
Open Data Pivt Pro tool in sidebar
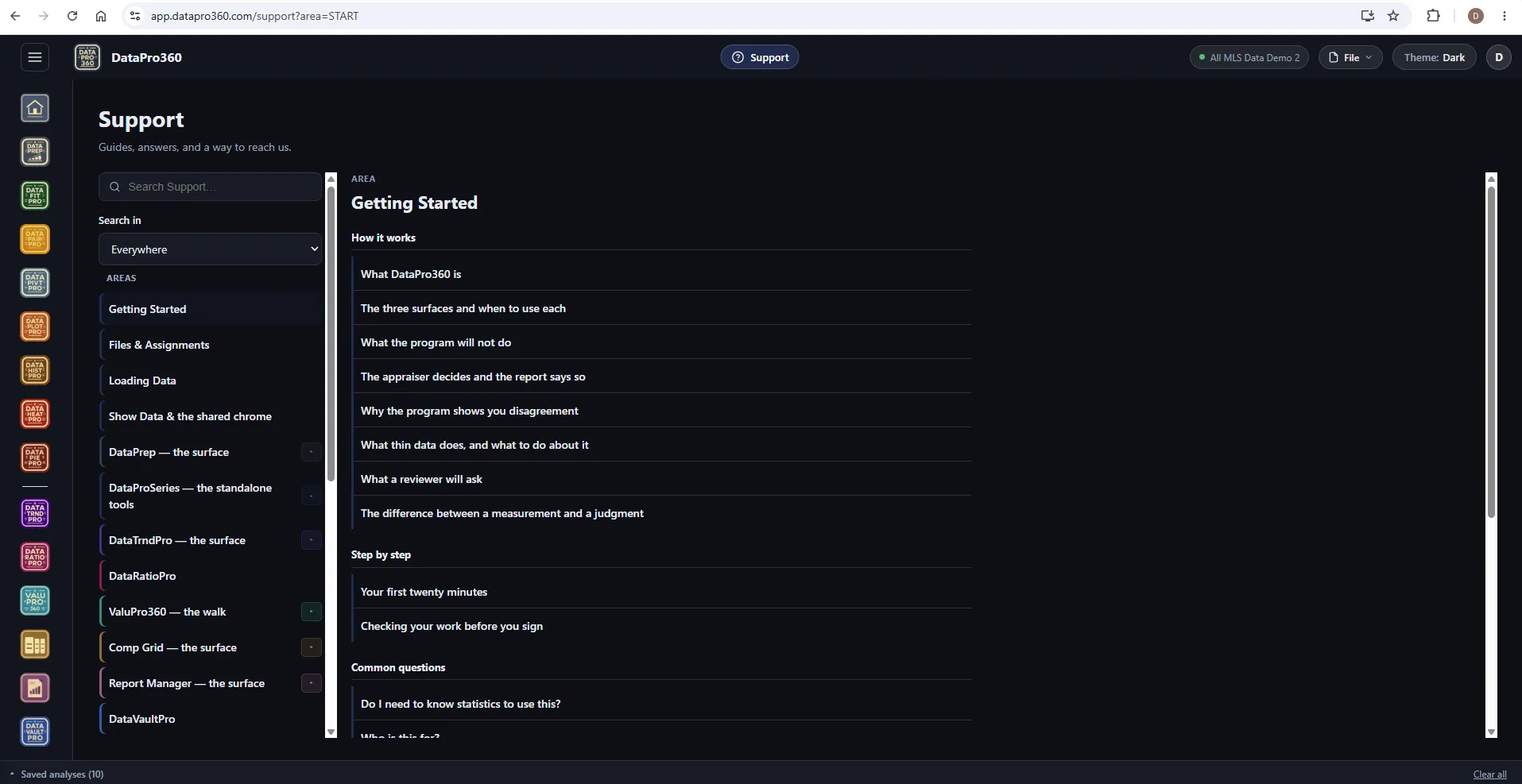35,283
